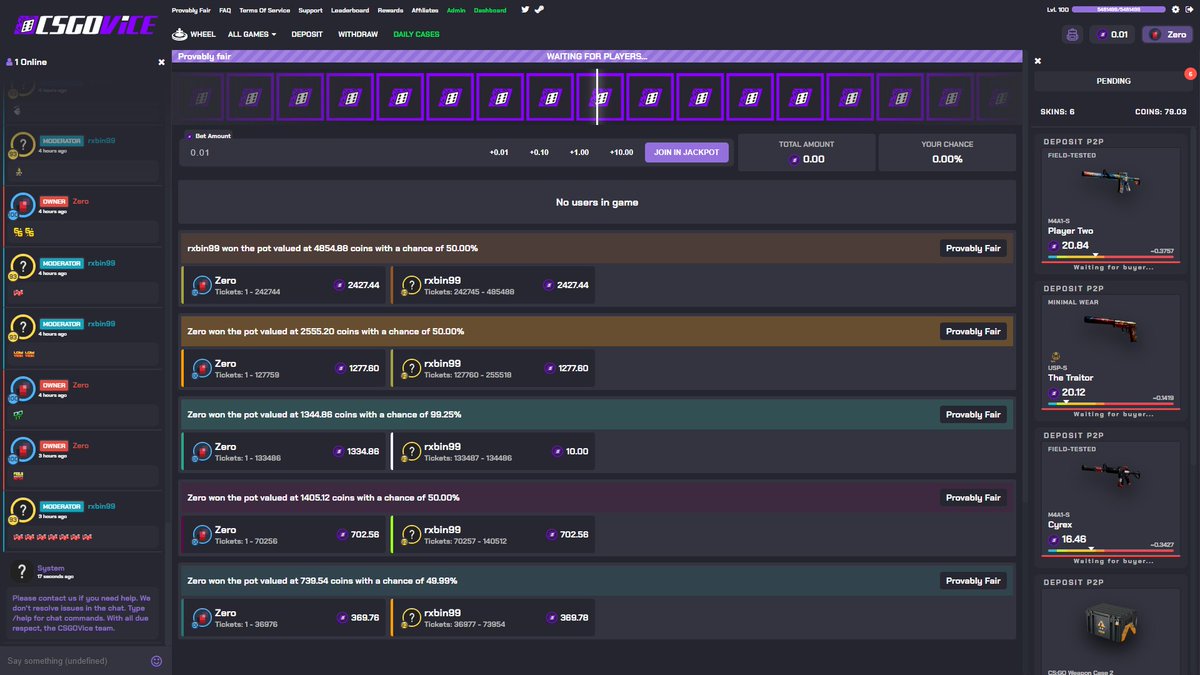
Task: Open the Steam icon link
Action: click(539, 10)
